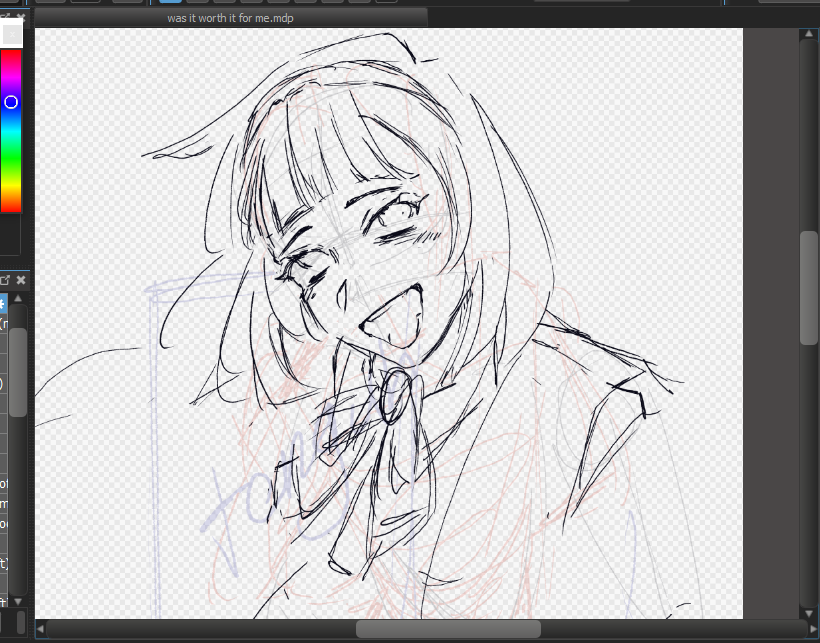Click the canvas vertical scrollbar thumb
Screen dimensions: 820x643
[x=809, y=288]
